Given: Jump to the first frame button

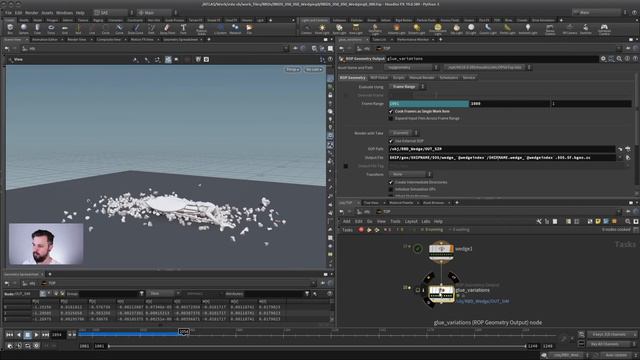Looking at the screenshot, I should click(9, 335).
